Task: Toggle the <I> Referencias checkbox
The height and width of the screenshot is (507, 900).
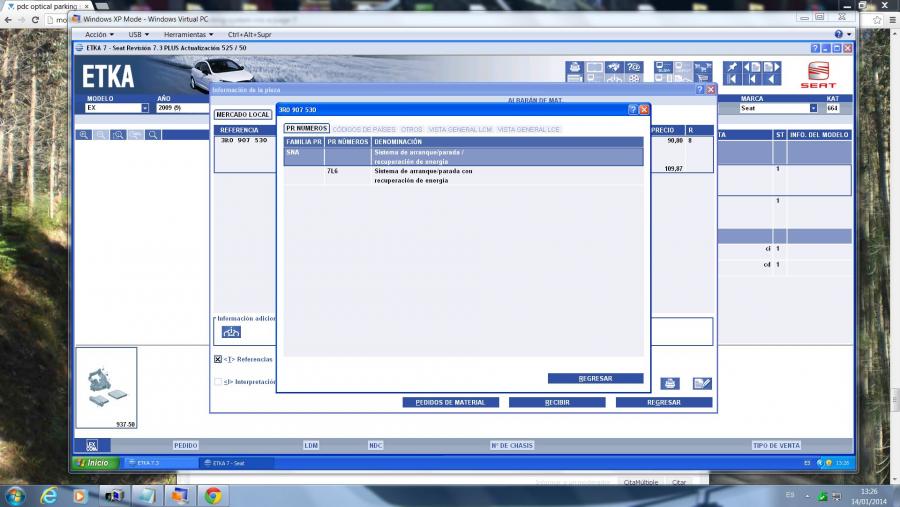Action: 218,359
